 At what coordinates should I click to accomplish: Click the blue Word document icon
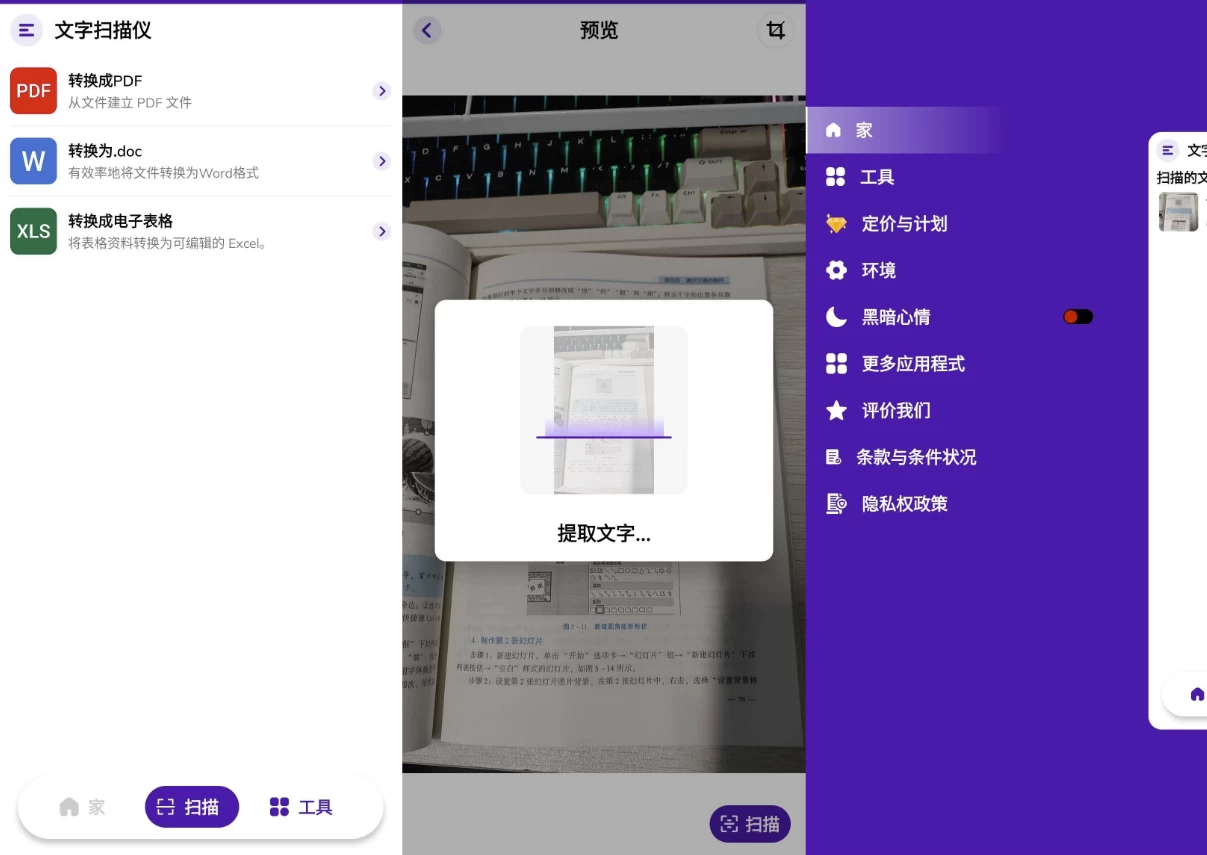click(x=33, y=161)
